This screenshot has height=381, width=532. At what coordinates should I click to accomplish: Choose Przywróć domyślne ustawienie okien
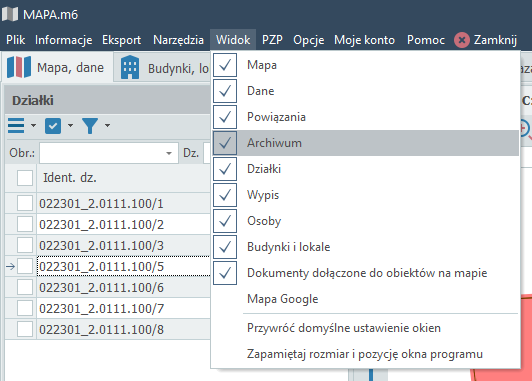(366, 328)
